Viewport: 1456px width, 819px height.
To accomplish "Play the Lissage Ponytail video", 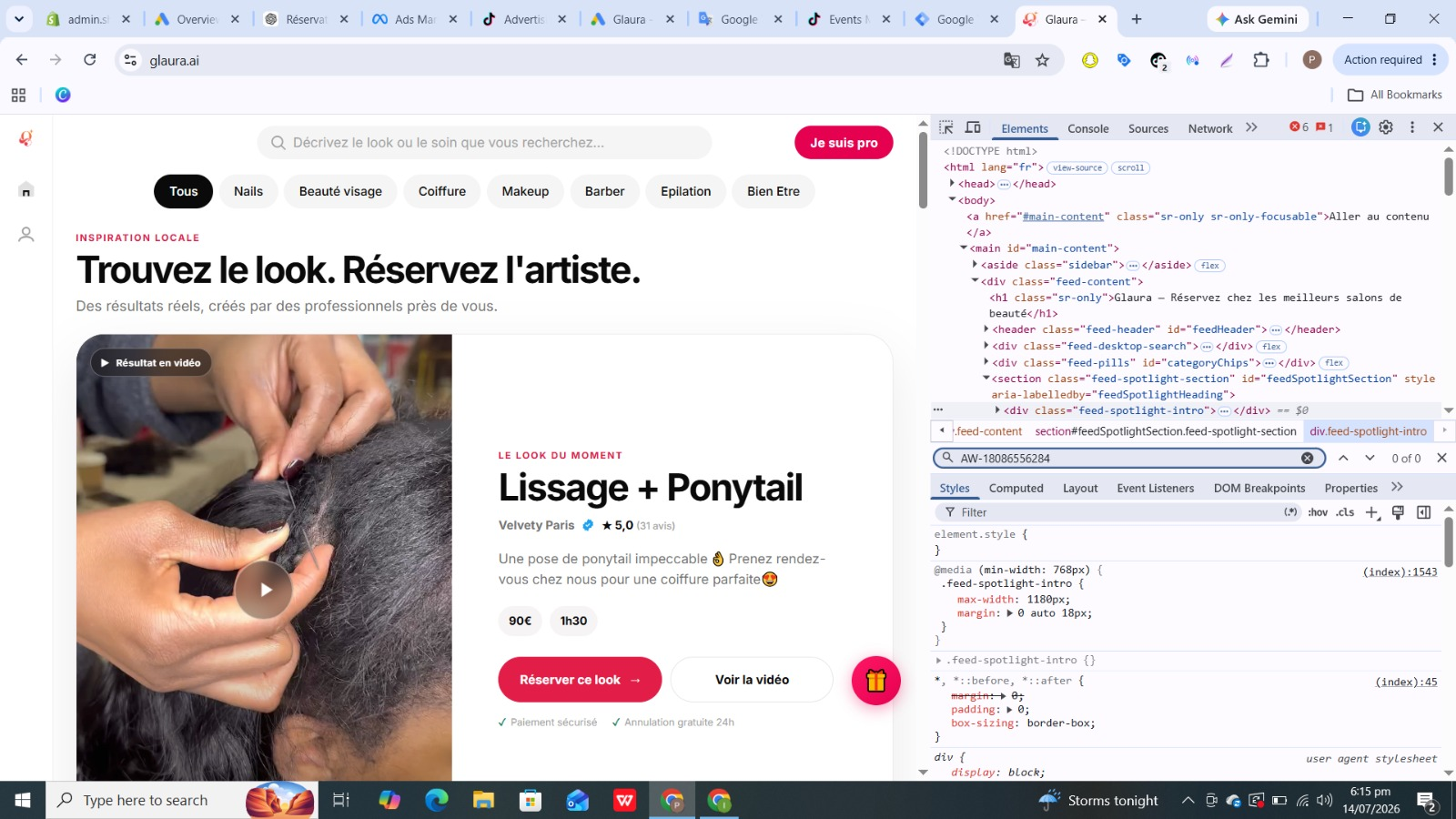I will 264,590.
